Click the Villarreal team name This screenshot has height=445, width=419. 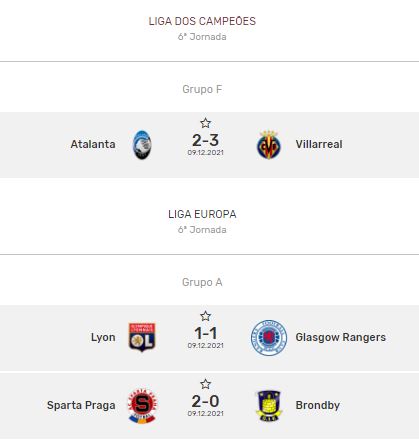coord(319,144)
